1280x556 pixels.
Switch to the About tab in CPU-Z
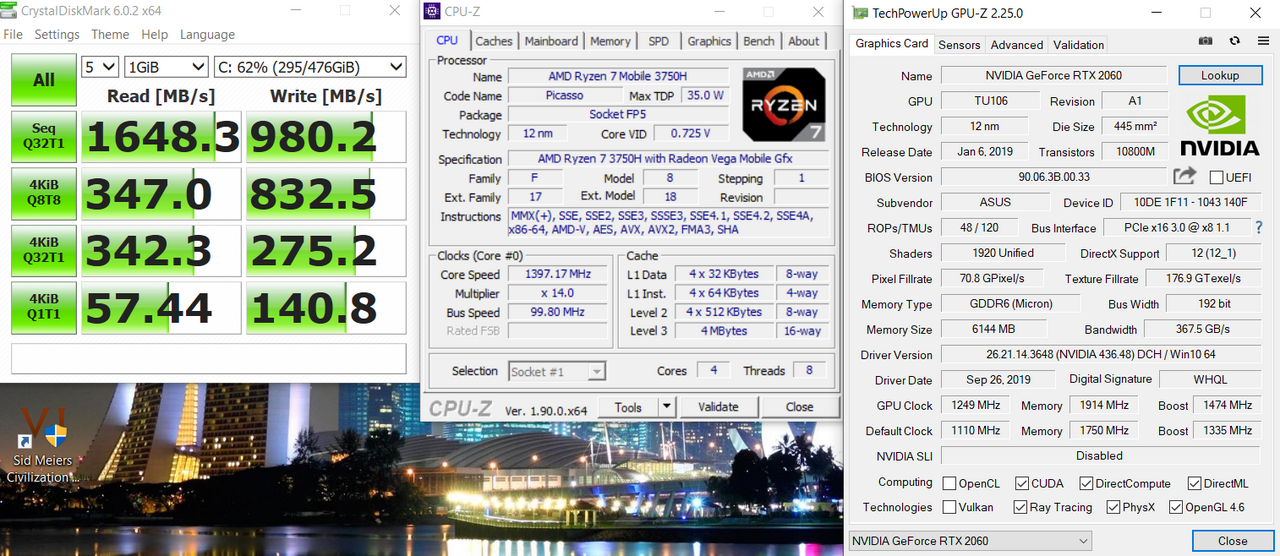804,41
